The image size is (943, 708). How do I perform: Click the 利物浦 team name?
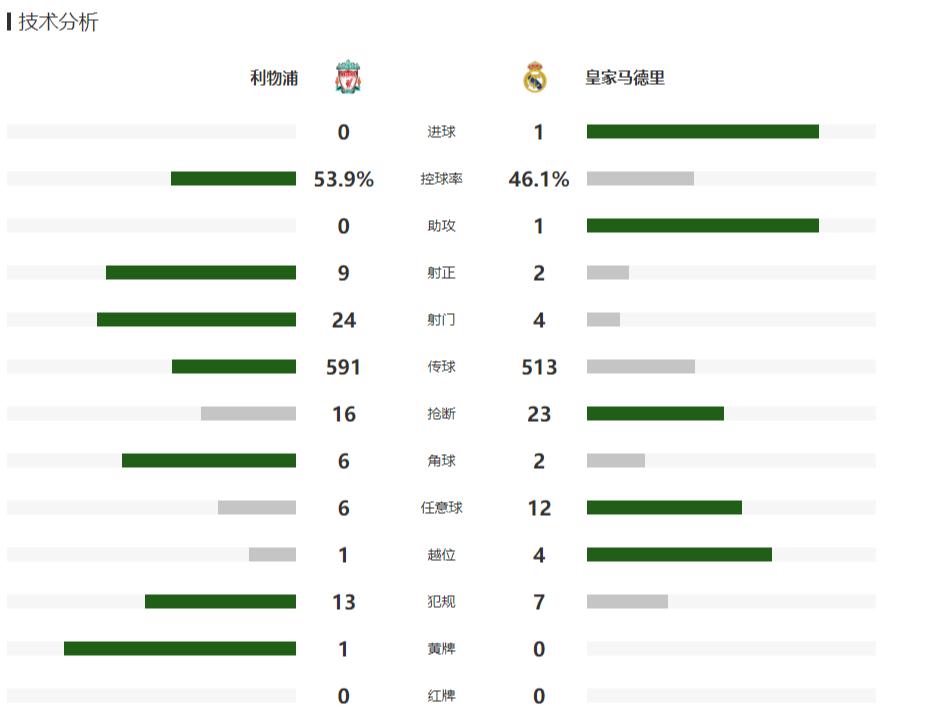point(274,78)
